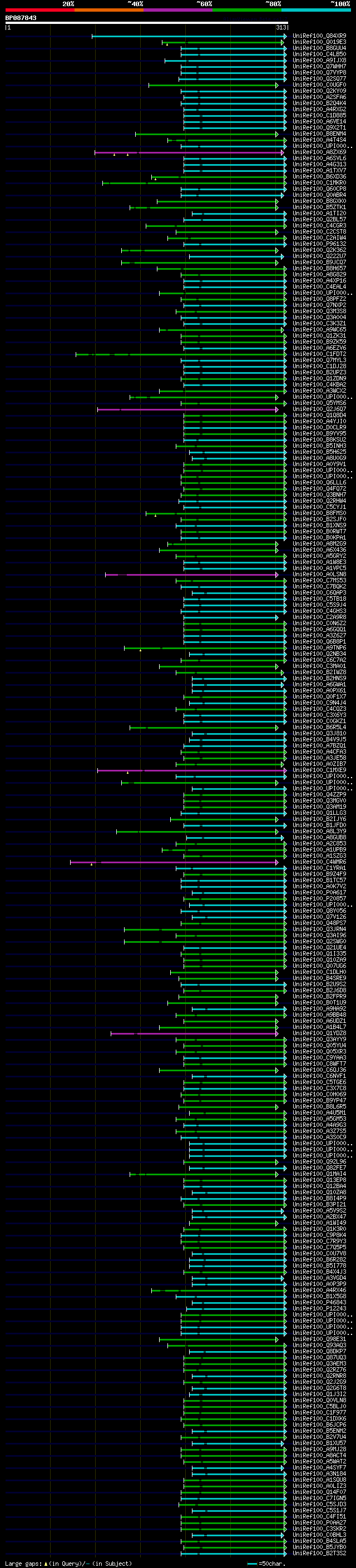The height and width of the screenshot is (1568, 356).
Task: Click the green alignment bar for C1MKR0
Action: pos(194,182)
